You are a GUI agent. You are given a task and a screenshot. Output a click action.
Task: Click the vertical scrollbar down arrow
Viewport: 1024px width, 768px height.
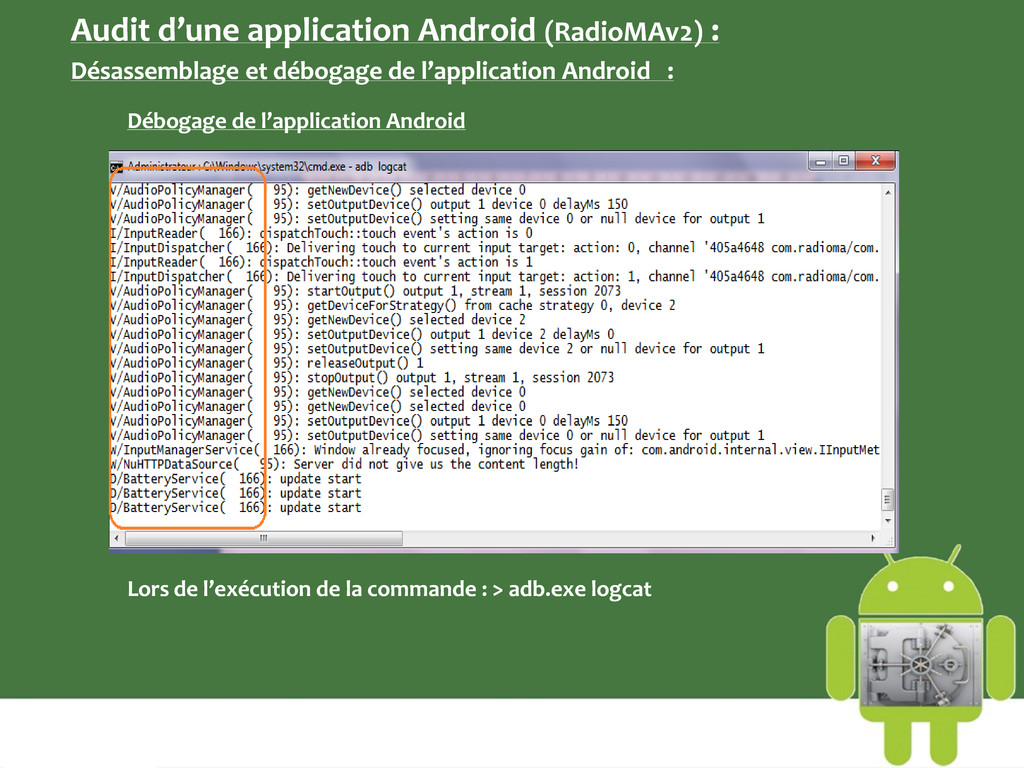coord(888,520)
